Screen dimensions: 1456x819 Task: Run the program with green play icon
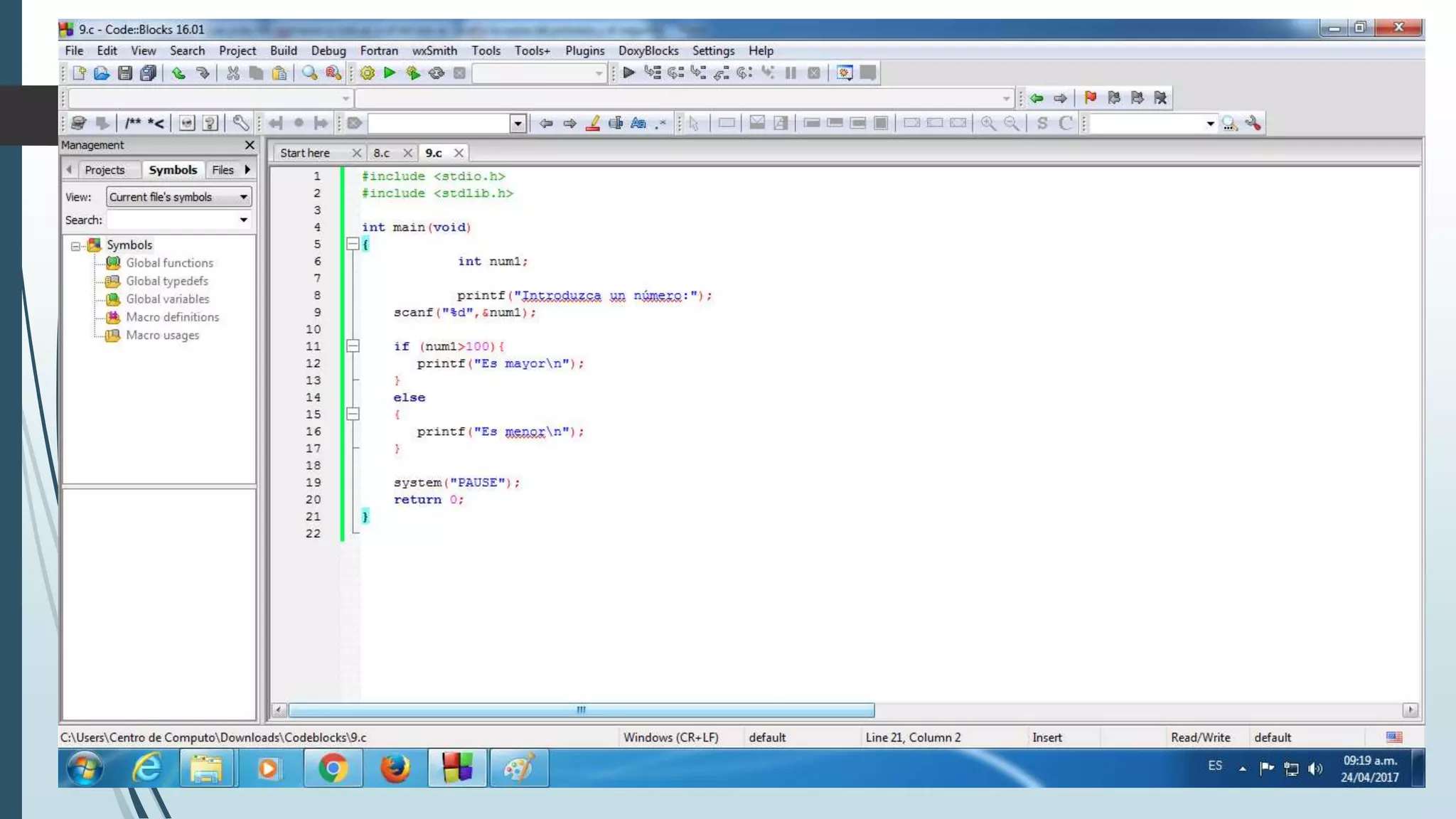pyautogui.click(x=390, y=73)
